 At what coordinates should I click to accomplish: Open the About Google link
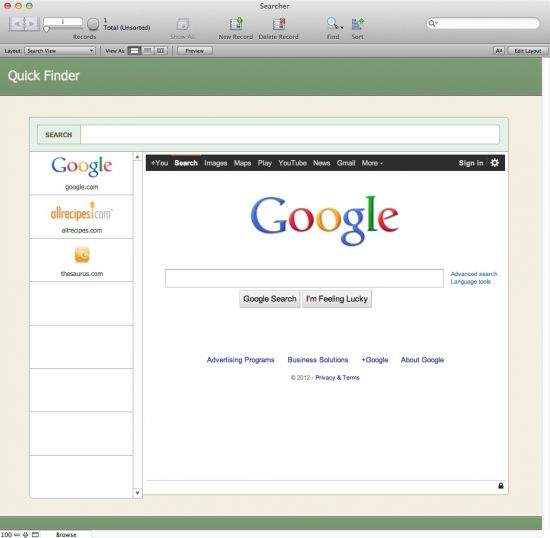click(x=422, y=360)
